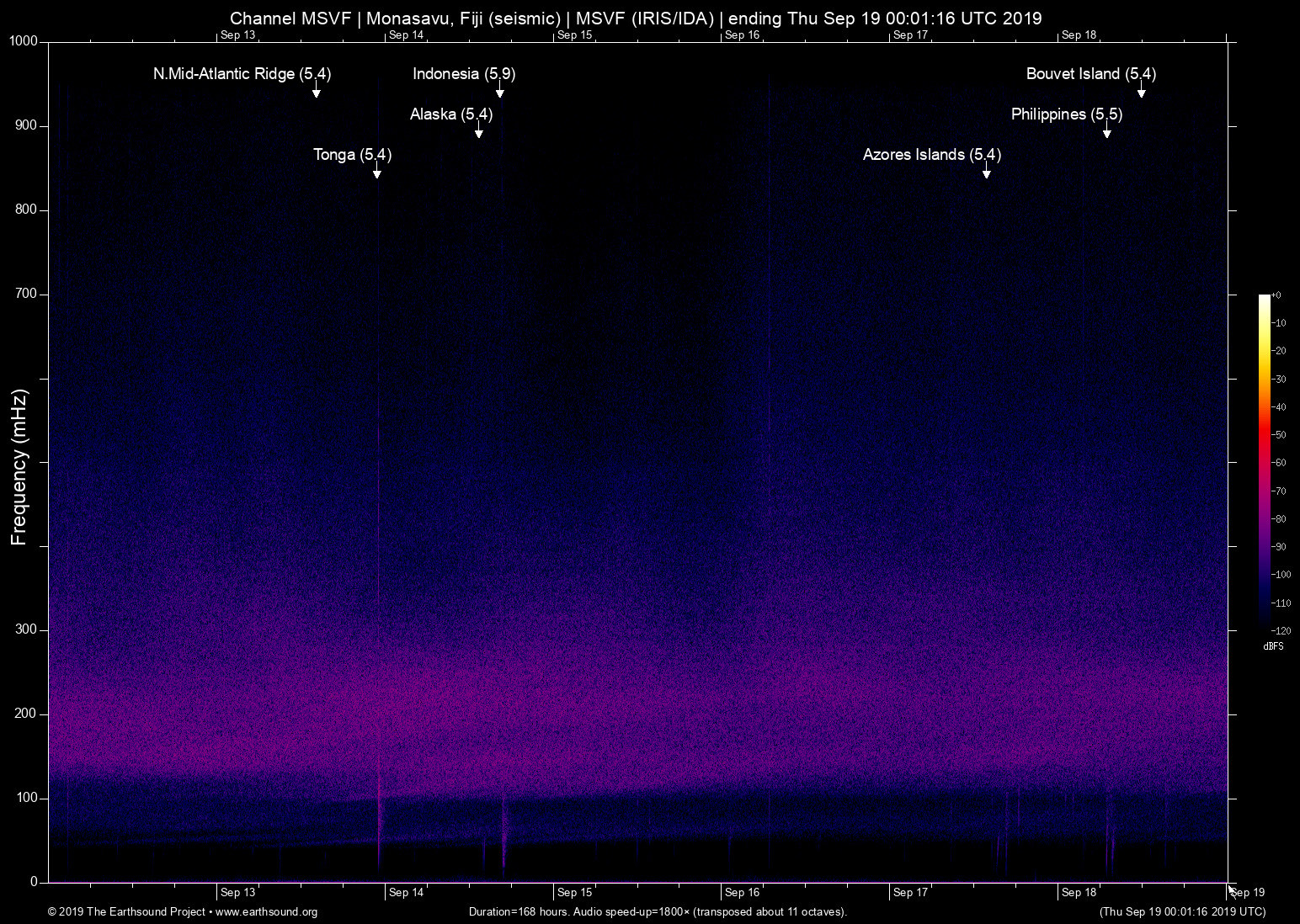Click the Indonesia (5.9) event label
Image resolution: width=1300 pixels, height=924 pixels.
click(464, 74)
